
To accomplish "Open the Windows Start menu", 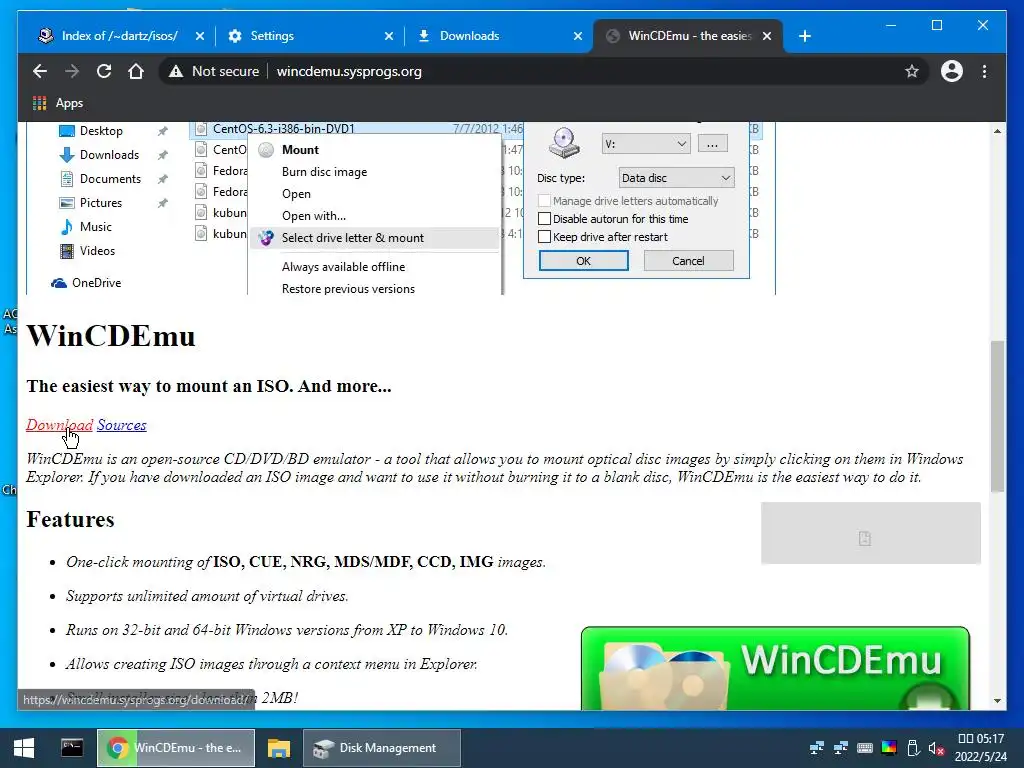I will (24, 748).
